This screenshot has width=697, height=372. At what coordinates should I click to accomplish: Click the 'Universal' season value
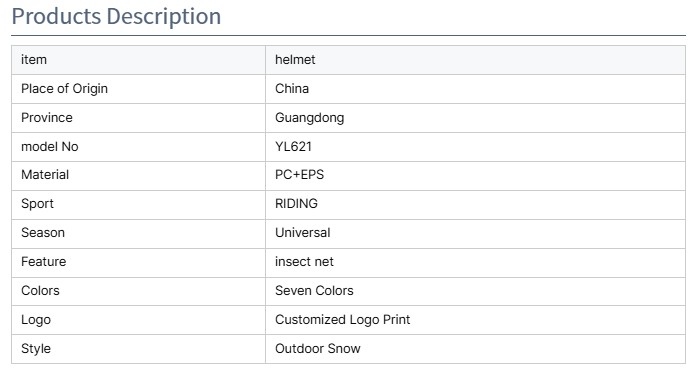coord(303,232)
